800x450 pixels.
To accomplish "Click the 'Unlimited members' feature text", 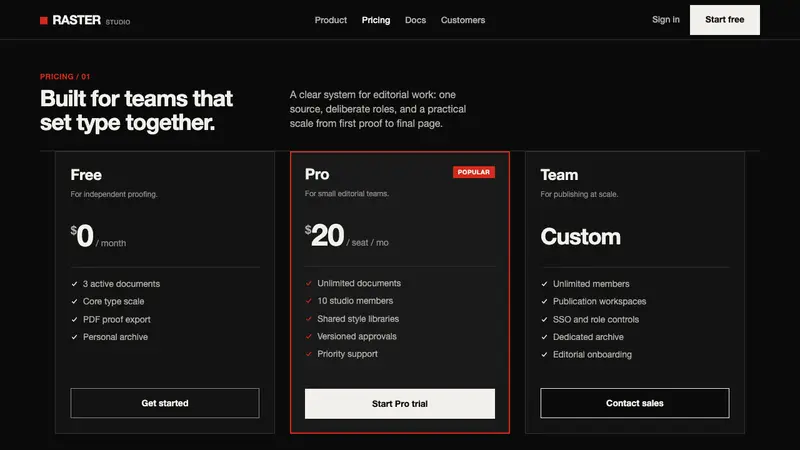I will click(591, 284).
